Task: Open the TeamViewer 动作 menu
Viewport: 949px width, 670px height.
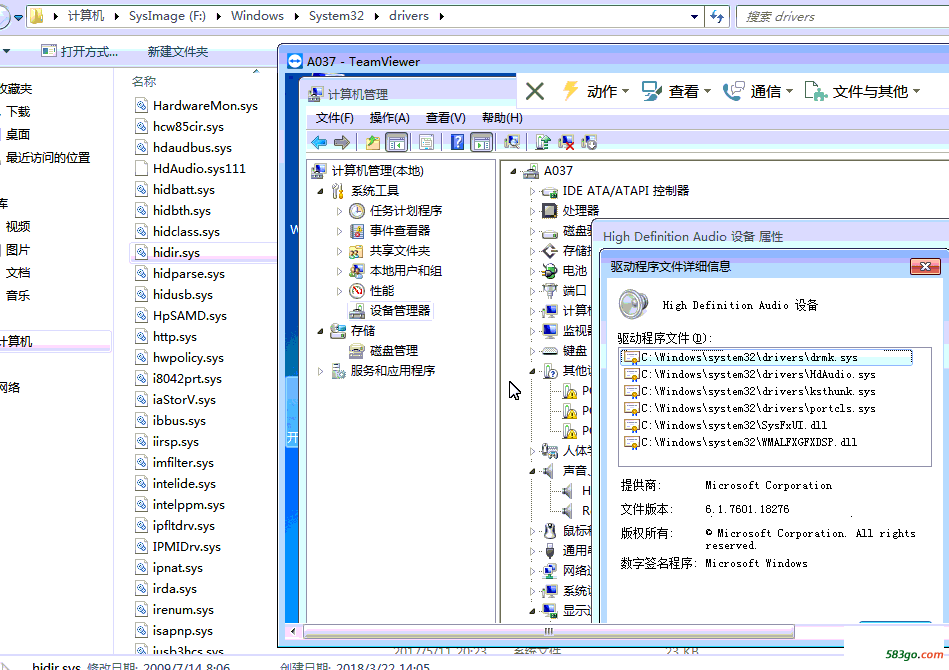Action: coord(595,91)
